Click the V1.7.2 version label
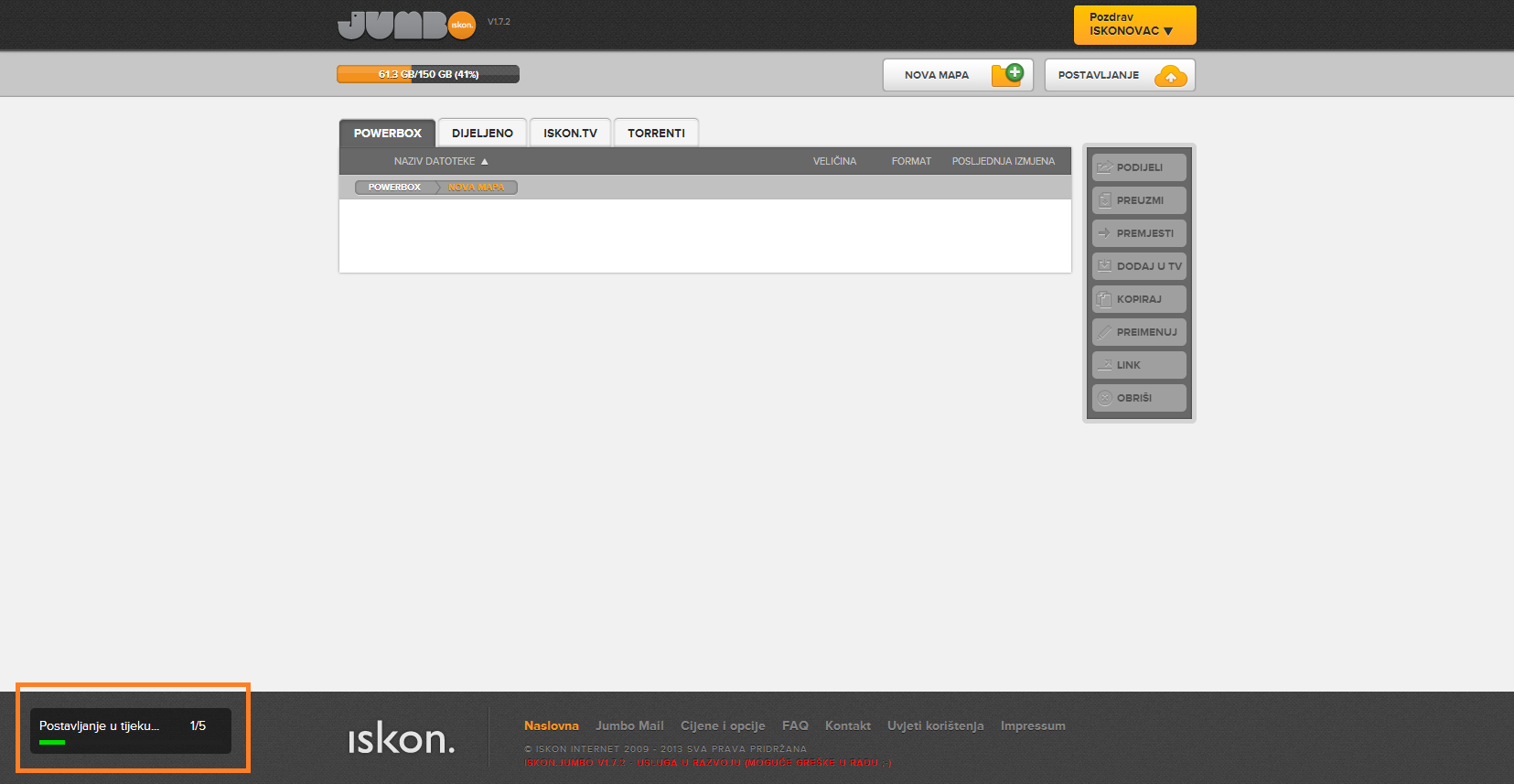 tap(499, 22)
